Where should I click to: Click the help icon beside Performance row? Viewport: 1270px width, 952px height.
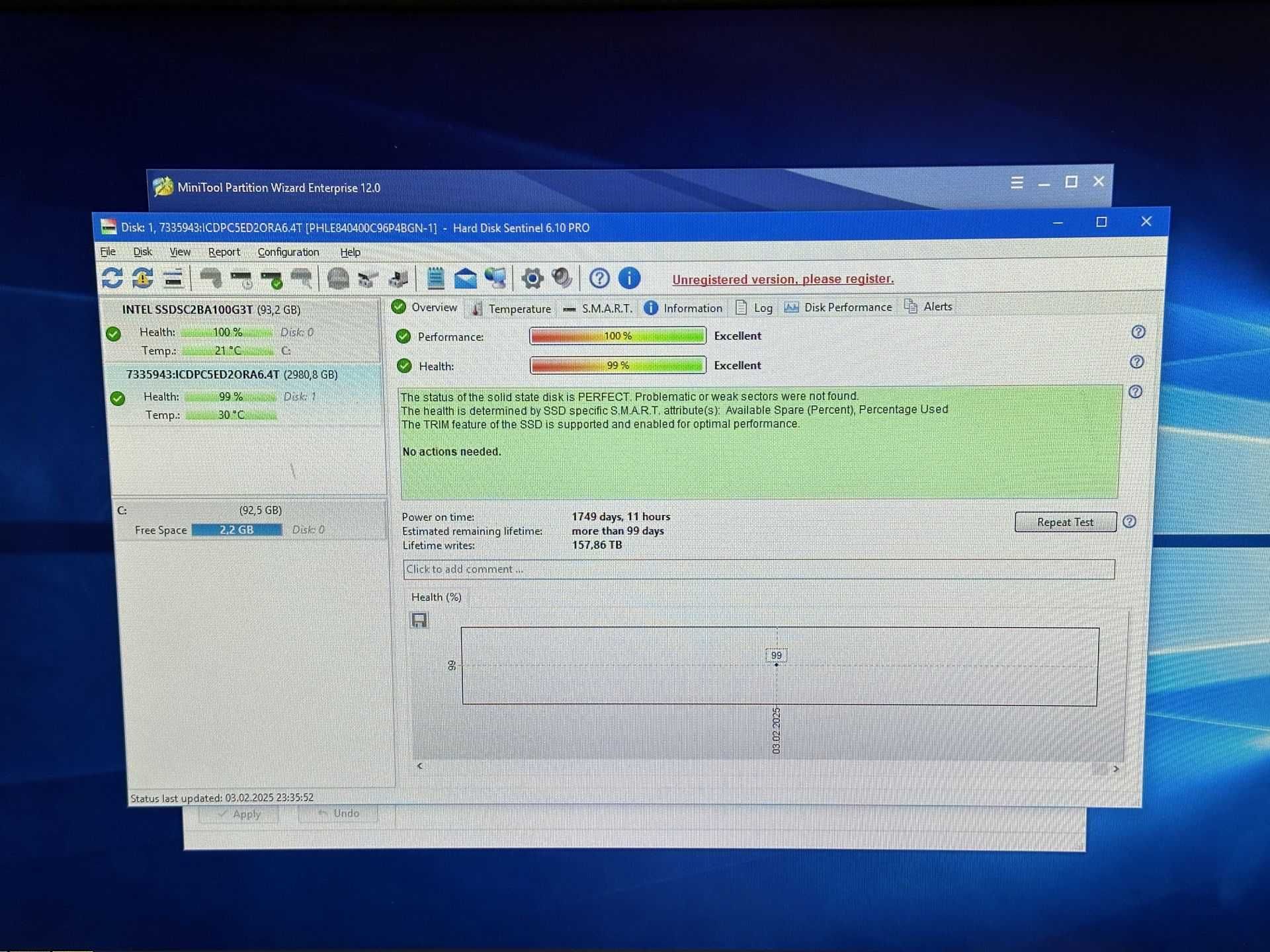point(1138,332)
